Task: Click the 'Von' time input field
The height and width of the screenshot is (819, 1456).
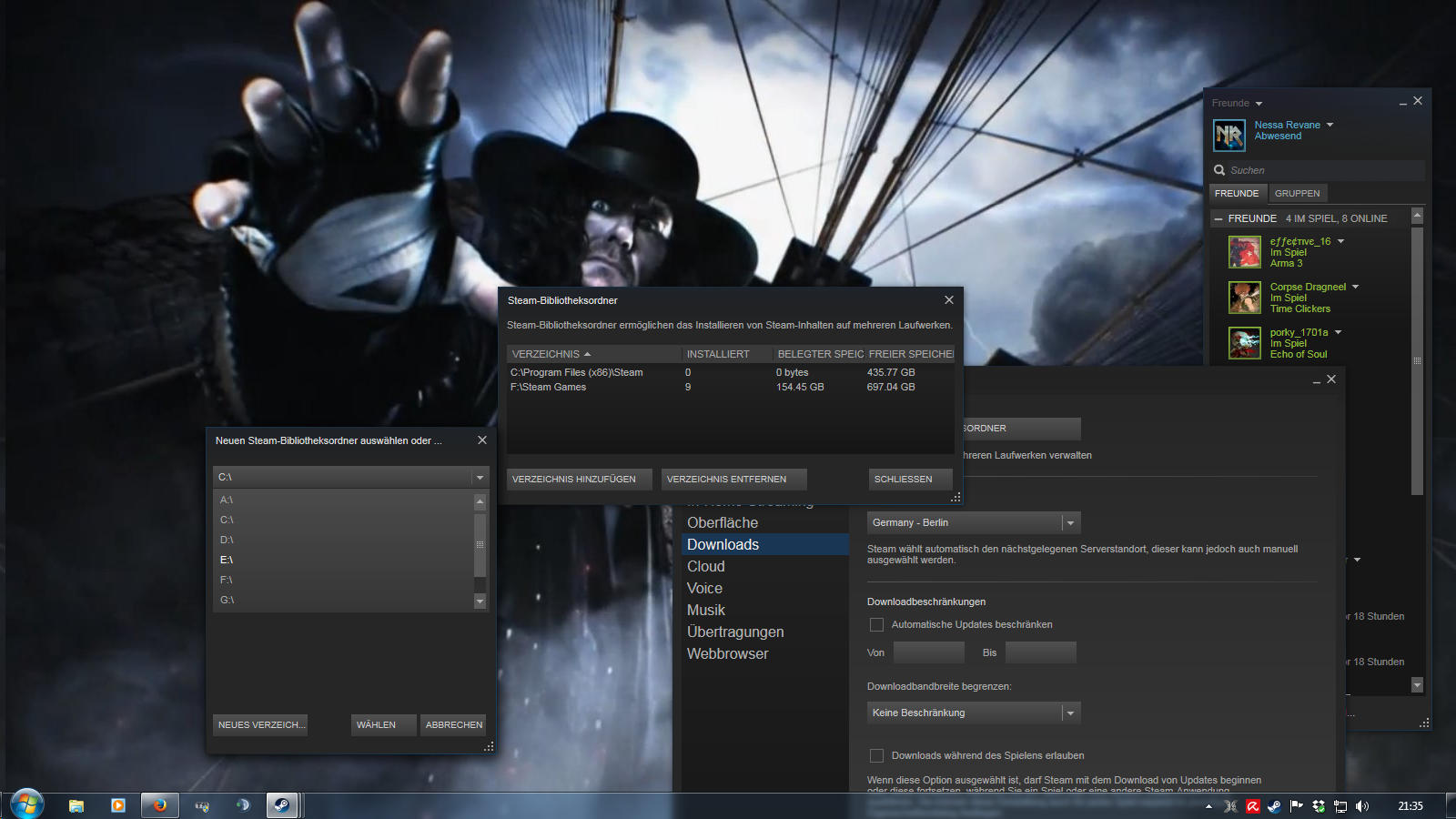Action: [x=929, y=652]
